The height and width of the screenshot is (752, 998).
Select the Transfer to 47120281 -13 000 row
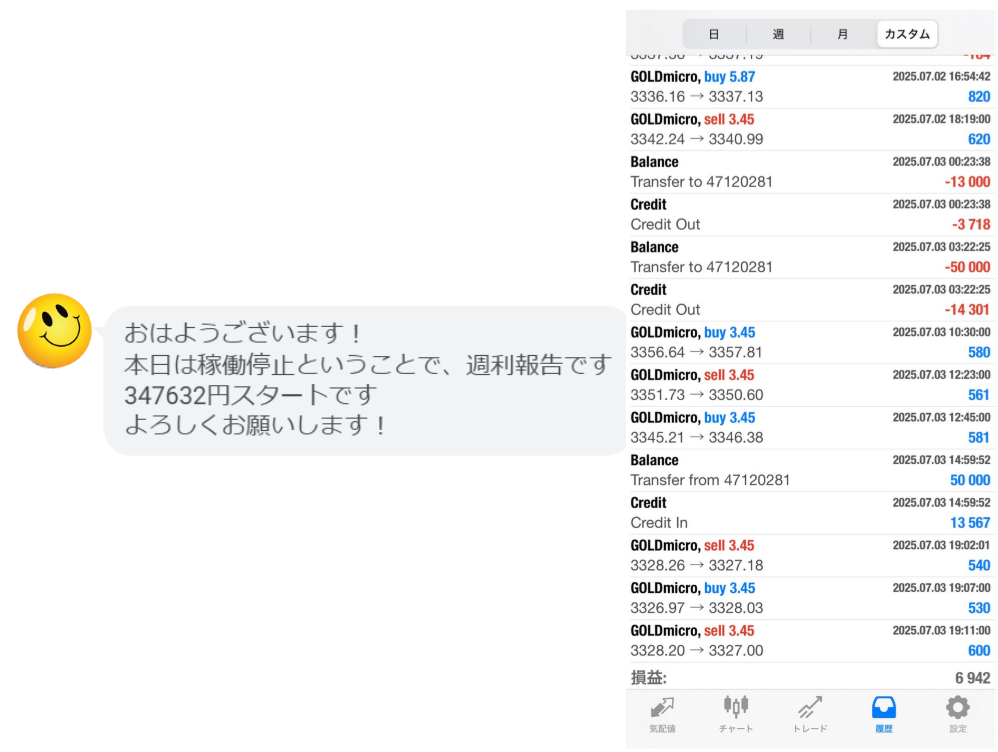(x=810, y=172)
